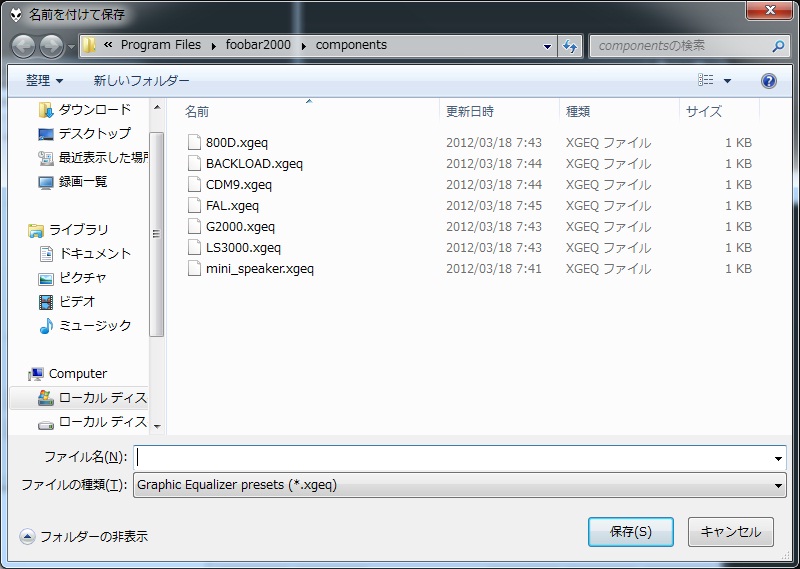The image size is (800, 569).
Task: Collapse folders with フォルダーの非表示
Action: coord(84,536)
